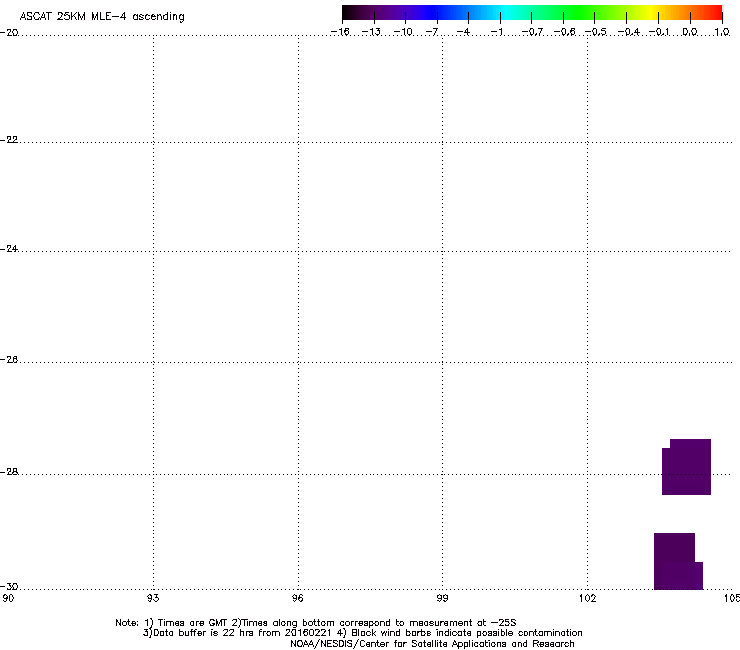
Task: Click the 'ASCAT 25KM MLE-4 ascending' title text
Action: coord(102,17)
